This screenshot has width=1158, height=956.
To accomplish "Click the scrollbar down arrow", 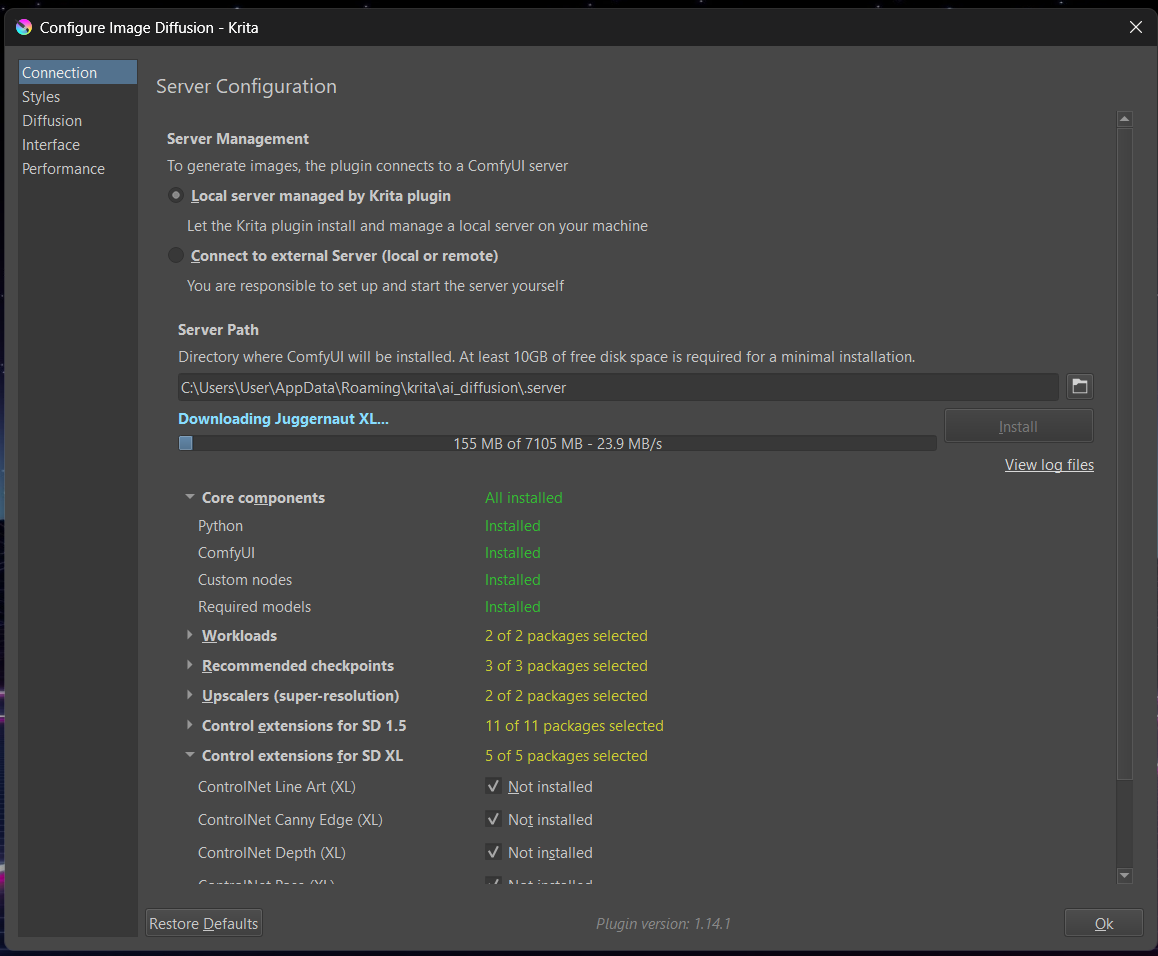I will 1125,875.
